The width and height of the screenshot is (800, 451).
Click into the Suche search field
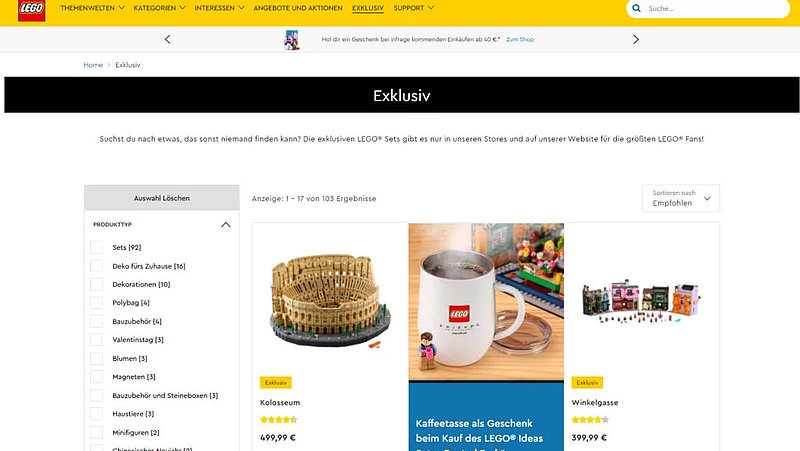[x=714, y=8]
